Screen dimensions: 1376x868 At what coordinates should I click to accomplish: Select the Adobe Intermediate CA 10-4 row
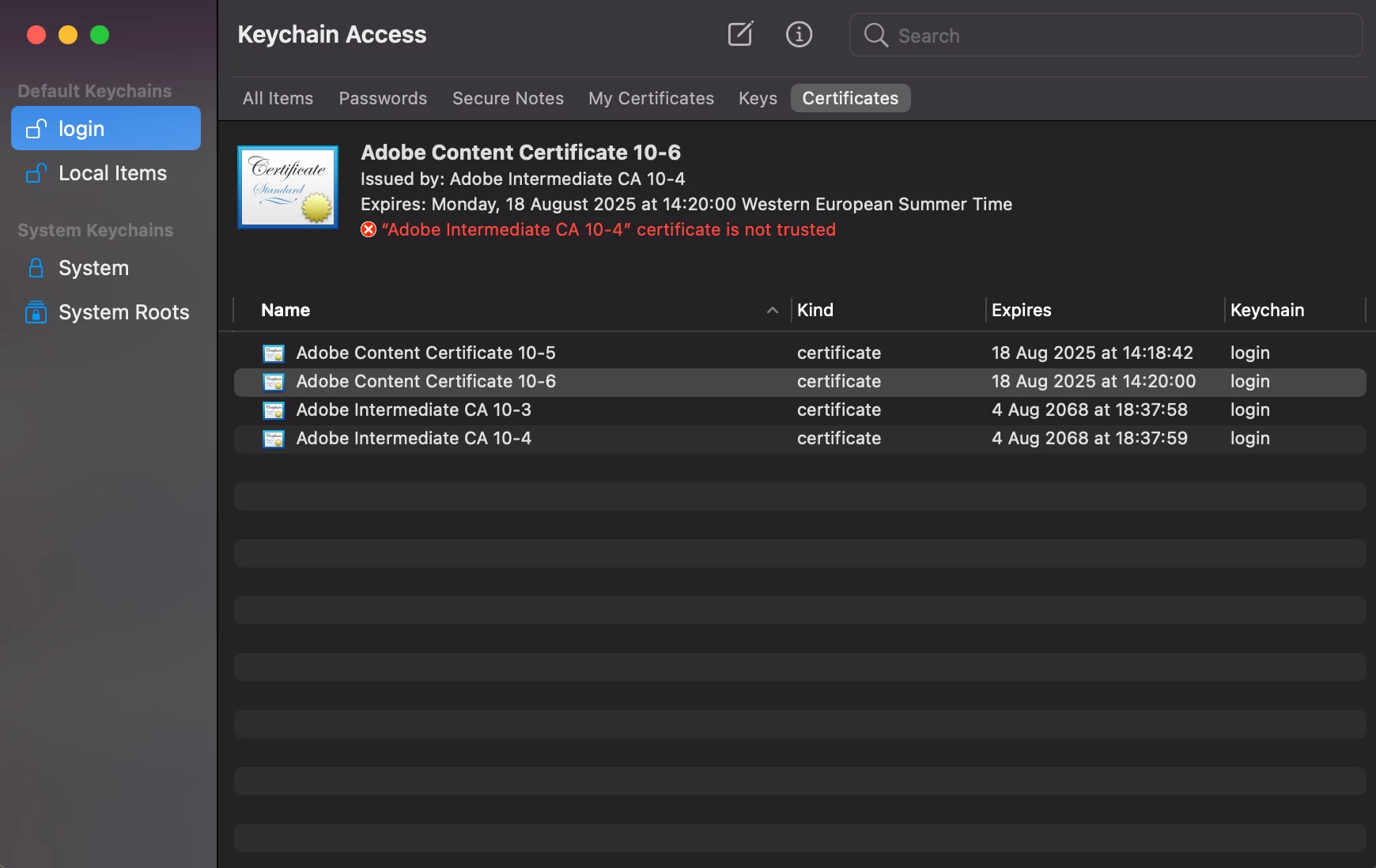tap(800, 439)
